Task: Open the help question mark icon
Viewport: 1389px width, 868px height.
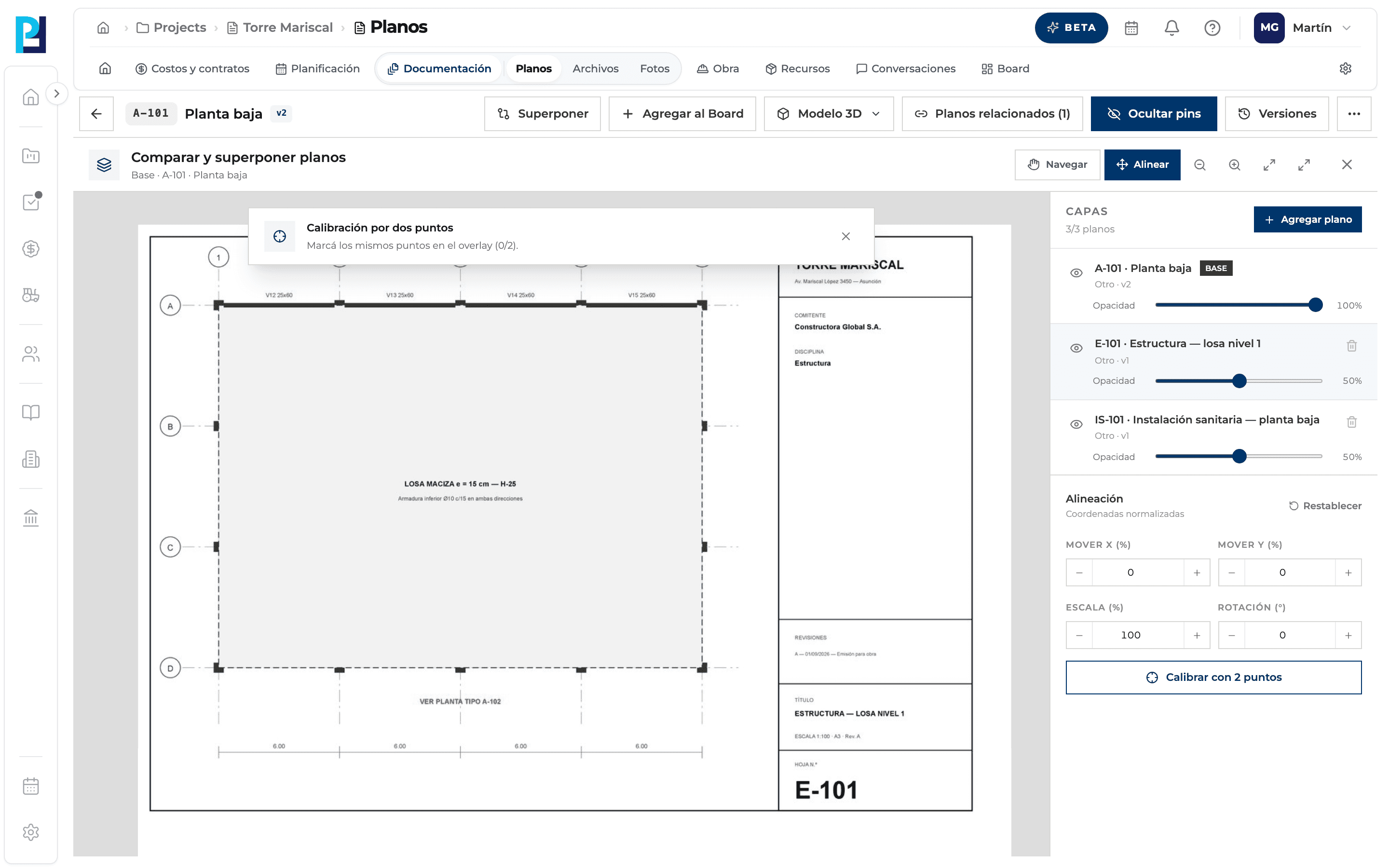Action: (x=1212, y=27)
